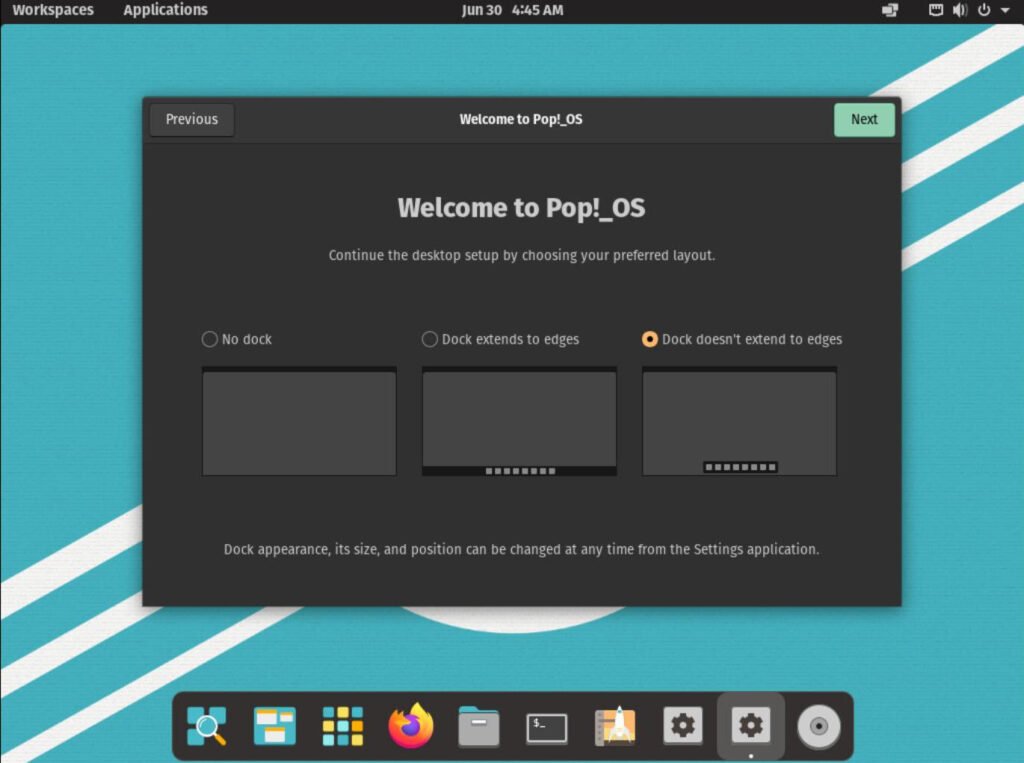
Task: Open the disc installer icon in dock
Action: (819, 726)
